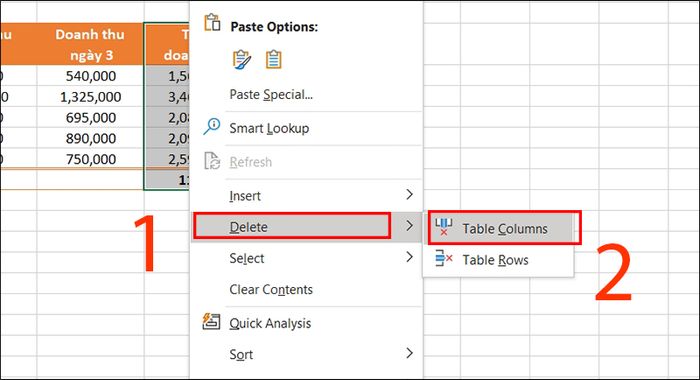The image size is (700, 380).
Task: Select the cell containing 1,325,000
Action: (90, 97)
